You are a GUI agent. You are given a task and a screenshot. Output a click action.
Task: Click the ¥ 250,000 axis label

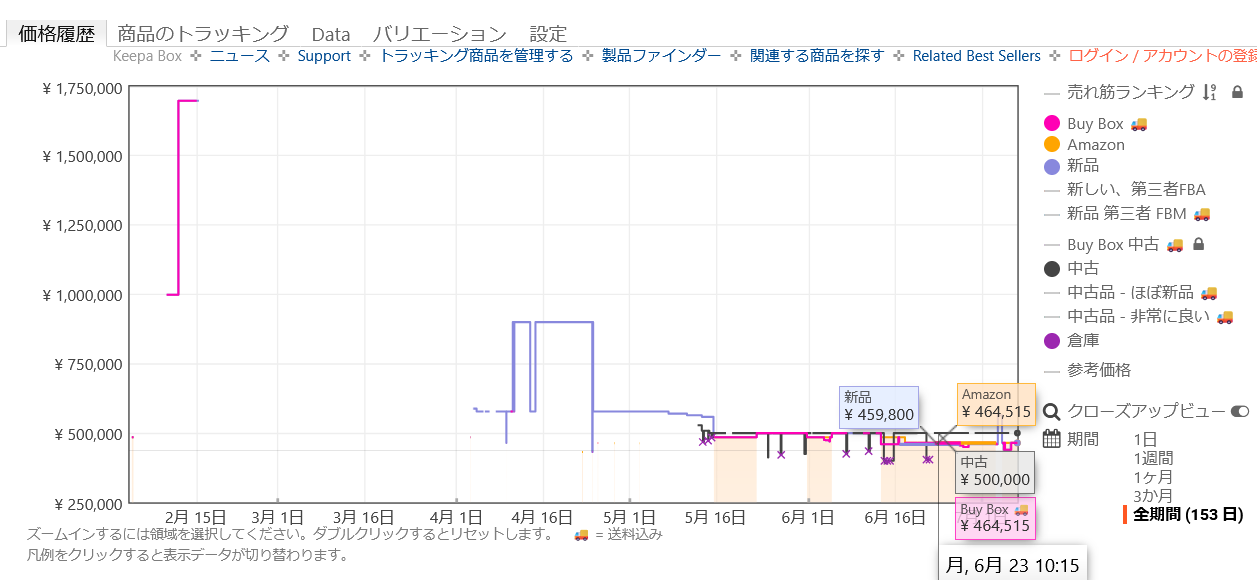click(89, 503)
